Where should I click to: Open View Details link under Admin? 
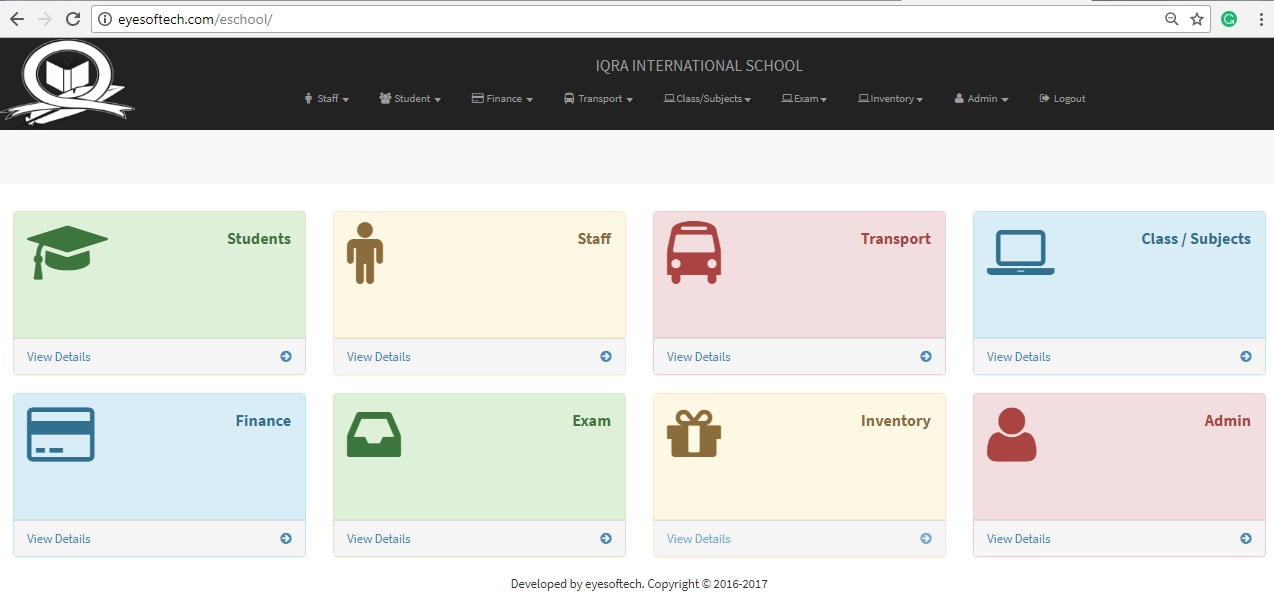1019,539
